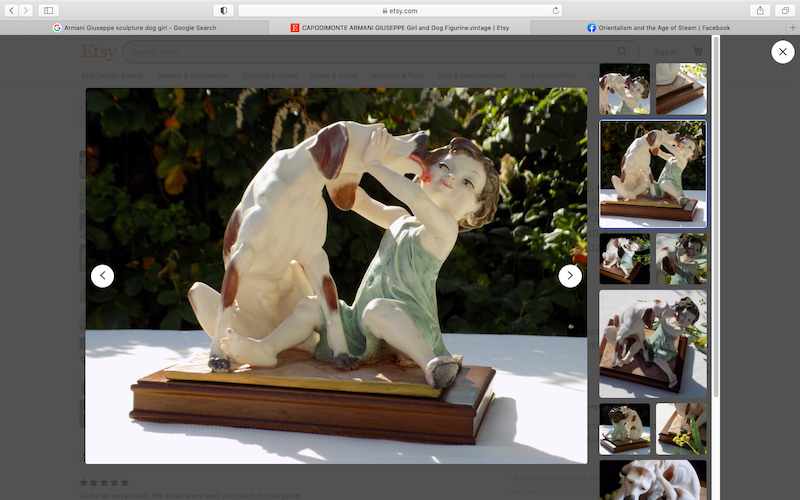
Task: Select the highlighted large thumbnail with green foliage
Action: pos(653,174)
